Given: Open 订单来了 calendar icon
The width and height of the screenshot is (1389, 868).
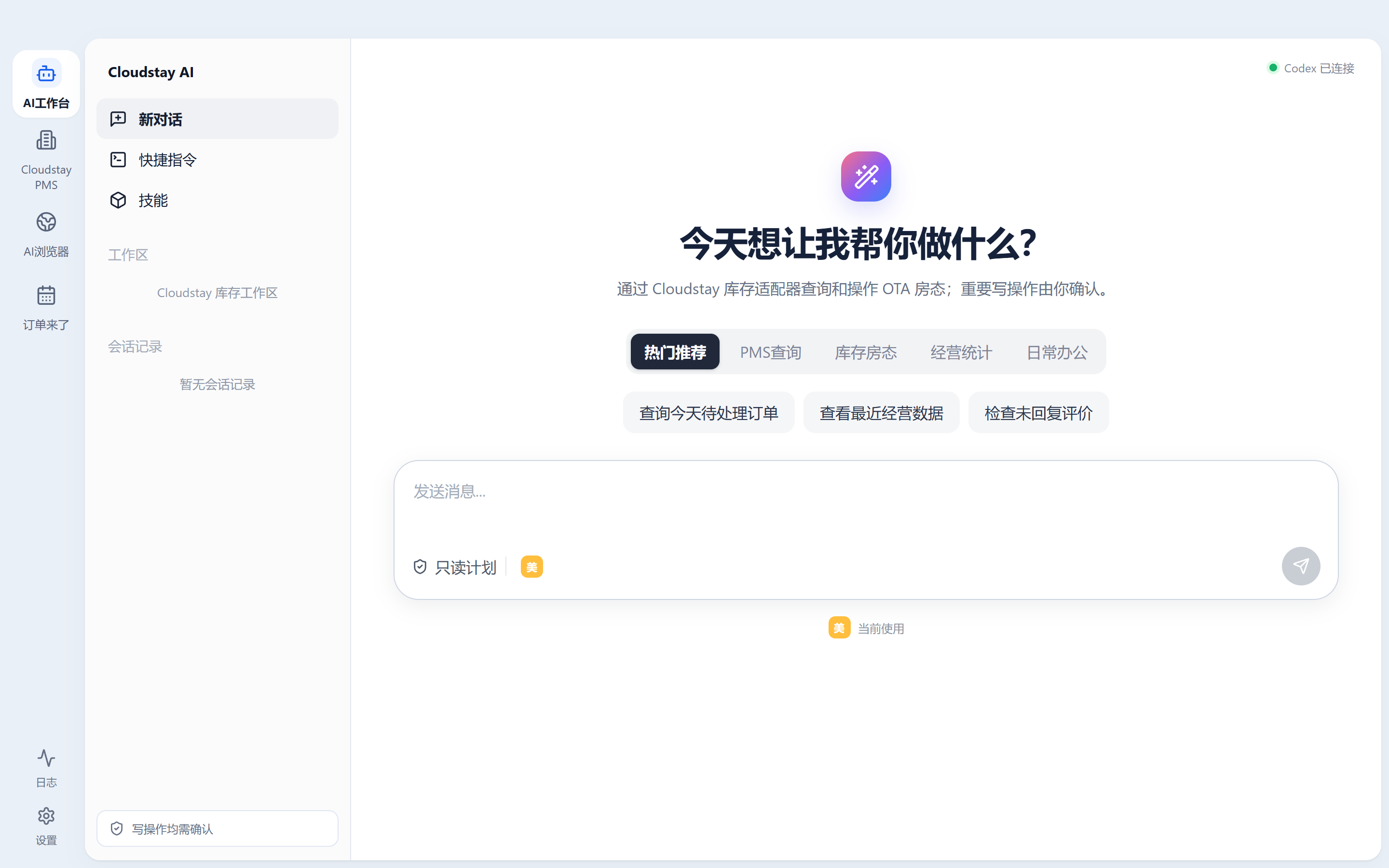Looking at the screenshot, I should (46, 295).
